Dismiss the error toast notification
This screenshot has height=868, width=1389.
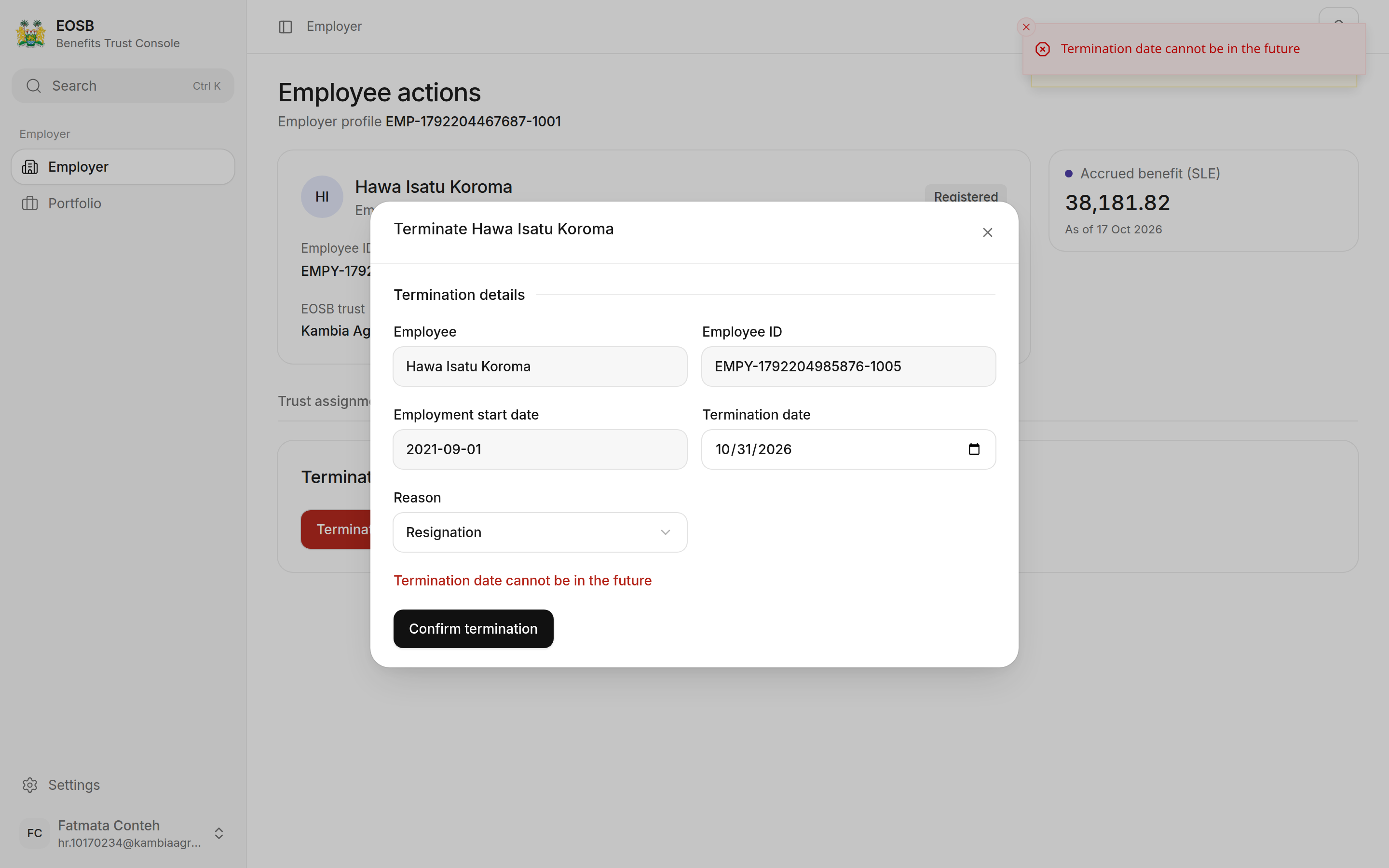[1026, 27]
